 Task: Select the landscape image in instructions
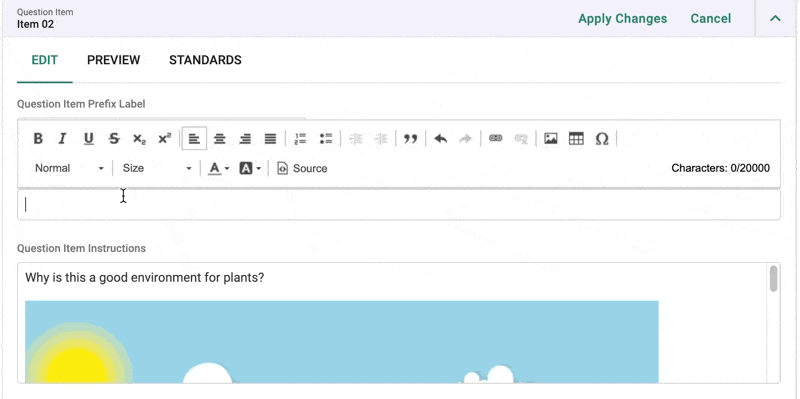pos(342,342)
